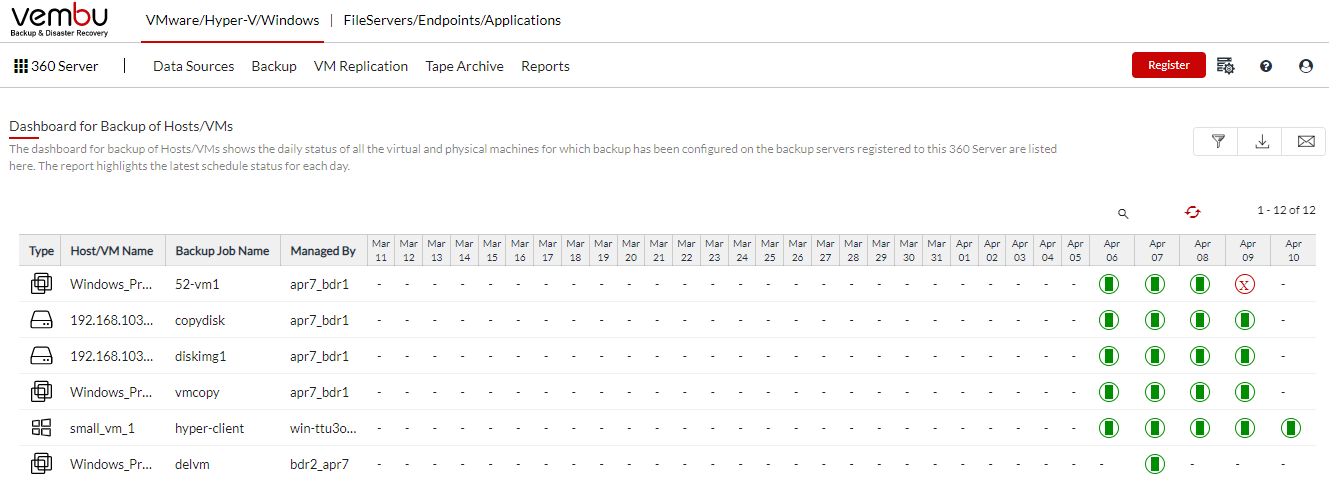Open the Data Sources menu
Screen dimensions: 1329x480
tap(193, 66)
